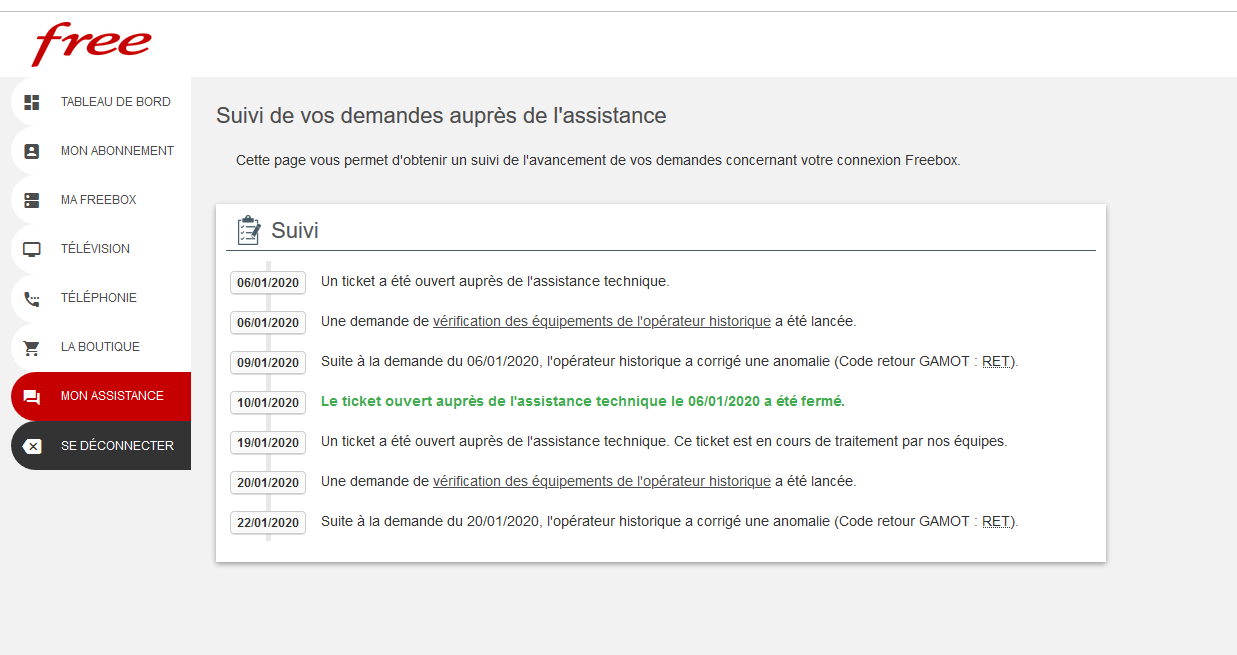Click the green closed-ticket message
This screenshot has width=1237, height=655.
click(583, 401)
